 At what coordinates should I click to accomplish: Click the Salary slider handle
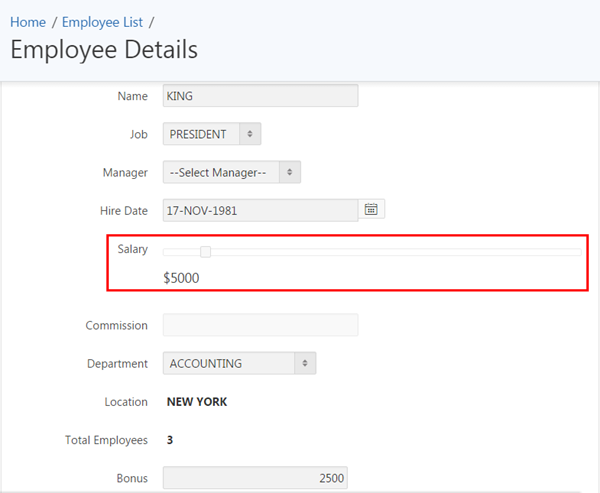(205, 252)
